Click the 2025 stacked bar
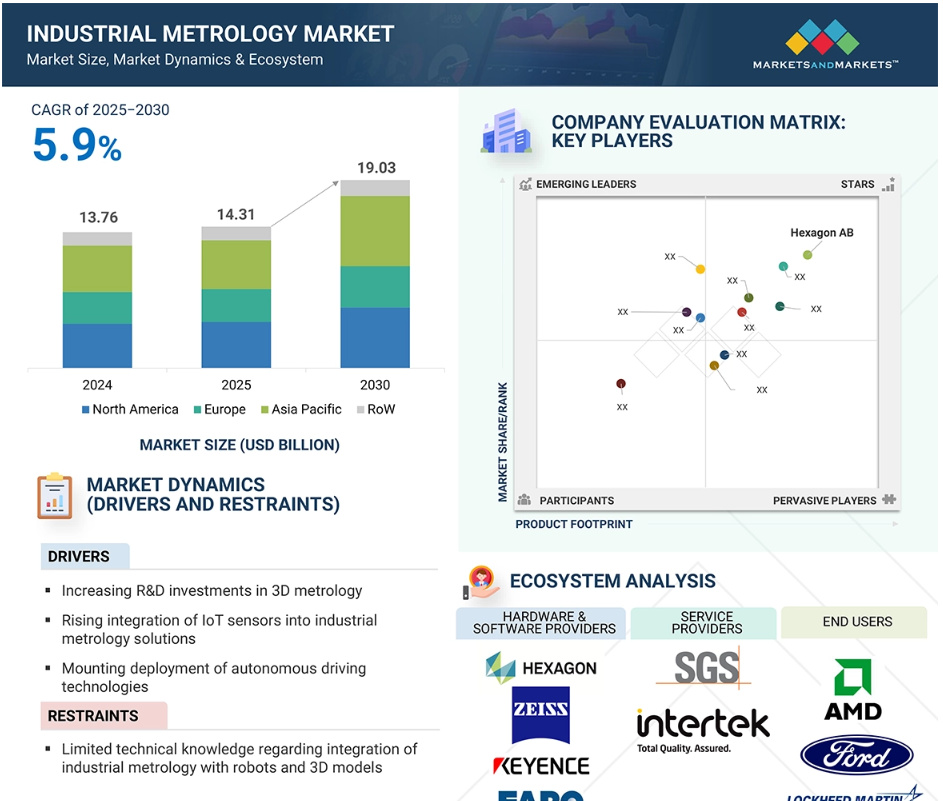The image size is (943, 801). [x=236, y=297]
